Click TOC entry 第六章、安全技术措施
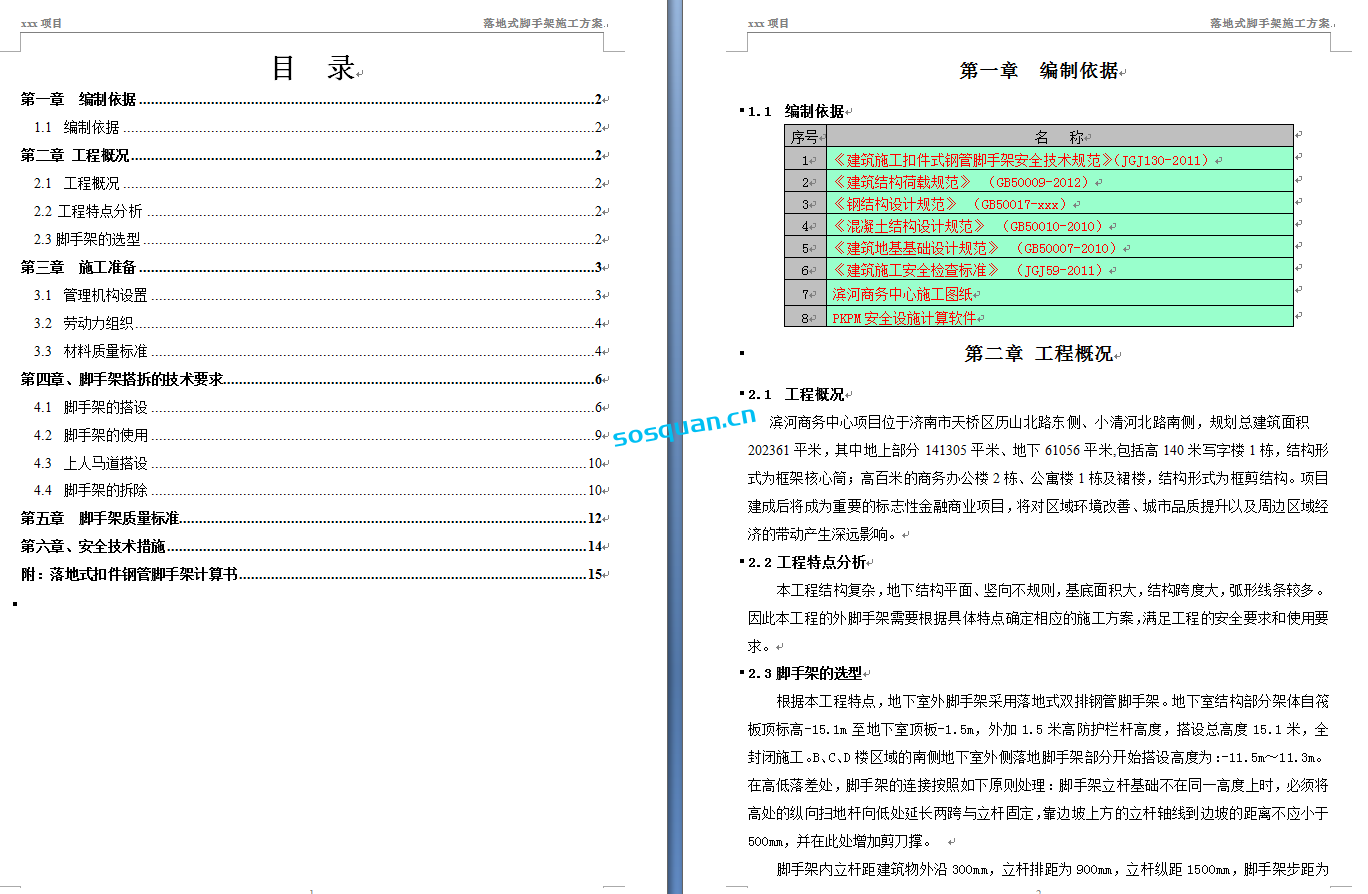 93,546
